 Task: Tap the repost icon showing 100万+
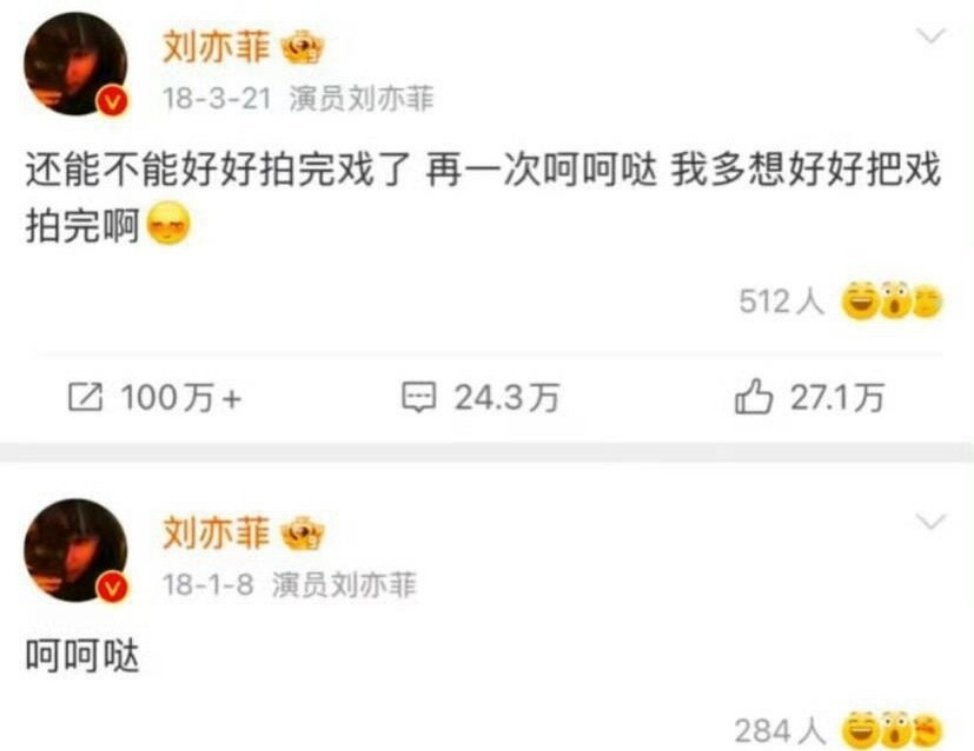pos(85,398)
